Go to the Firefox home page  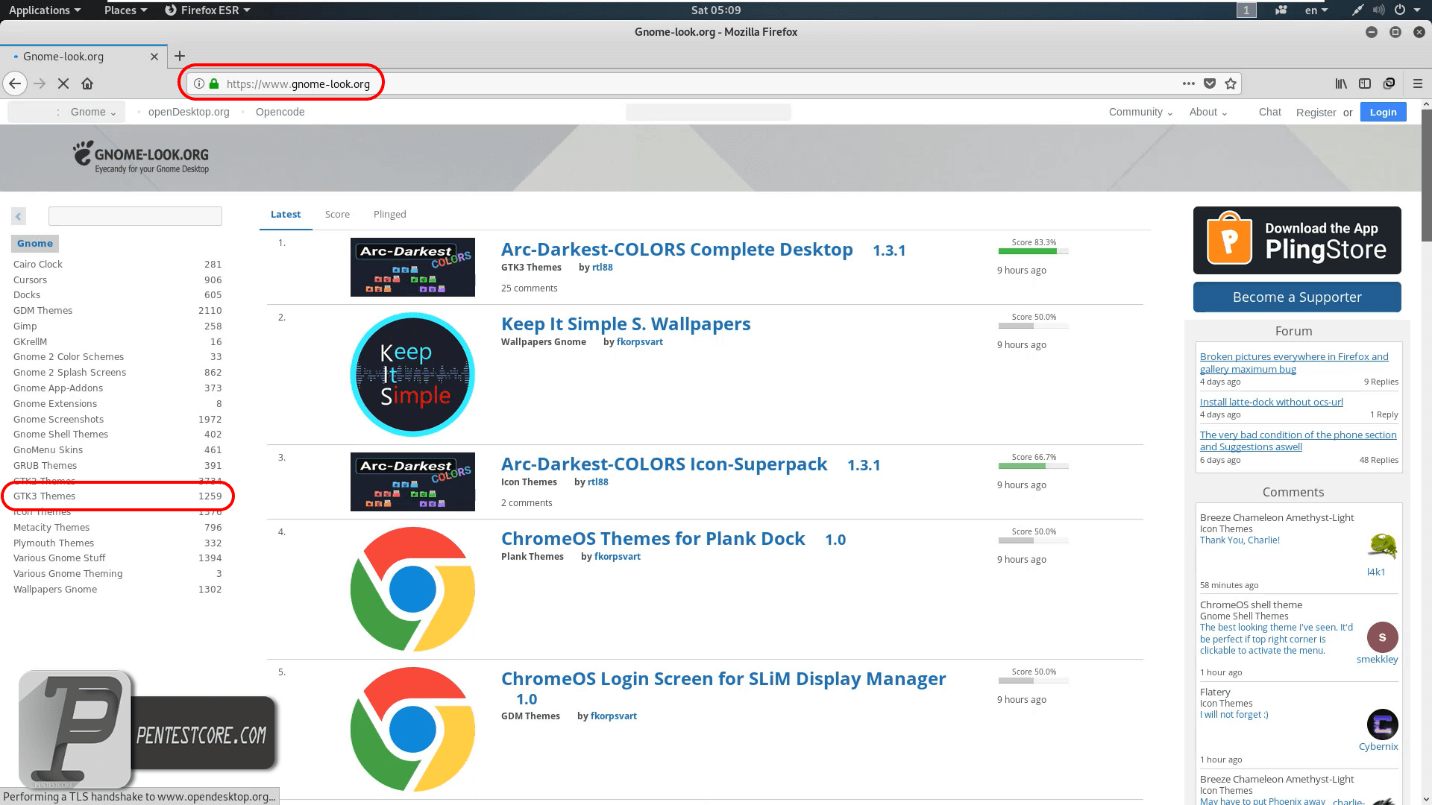tap(87, 84)
